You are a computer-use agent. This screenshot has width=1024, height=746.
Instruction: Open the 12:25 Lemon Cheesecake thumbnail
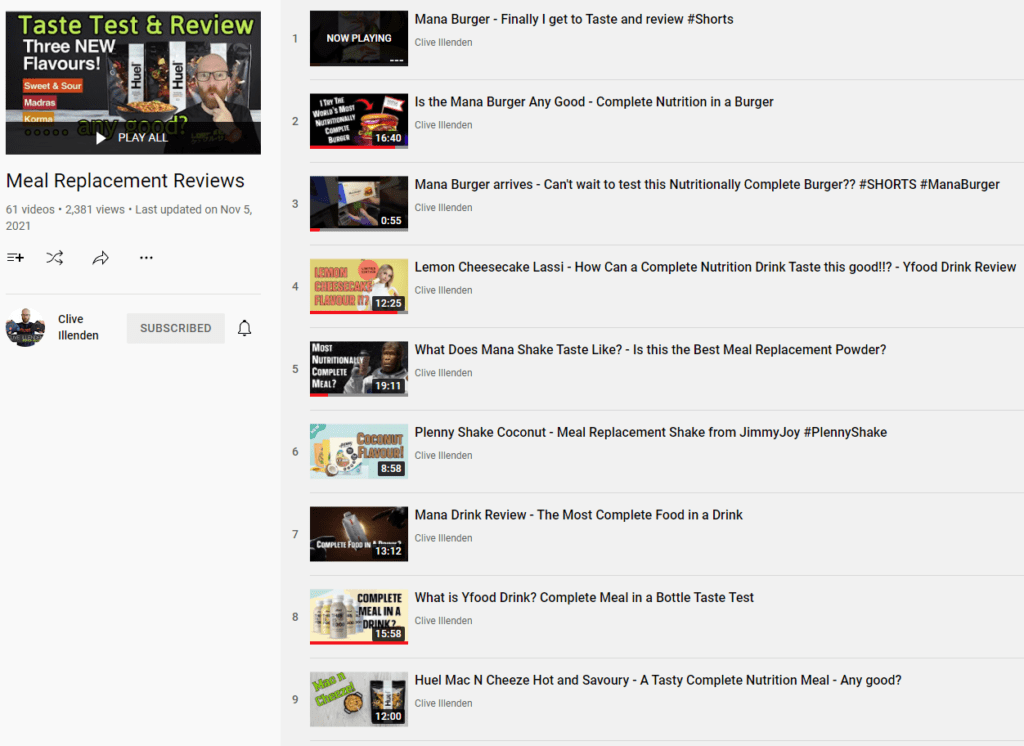[359, 286]
